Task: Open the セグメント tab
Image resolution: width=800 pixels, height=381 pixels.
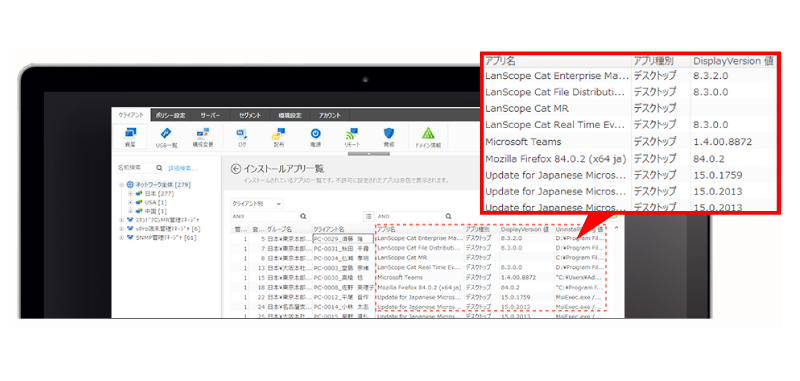Action: click(250, 115)
